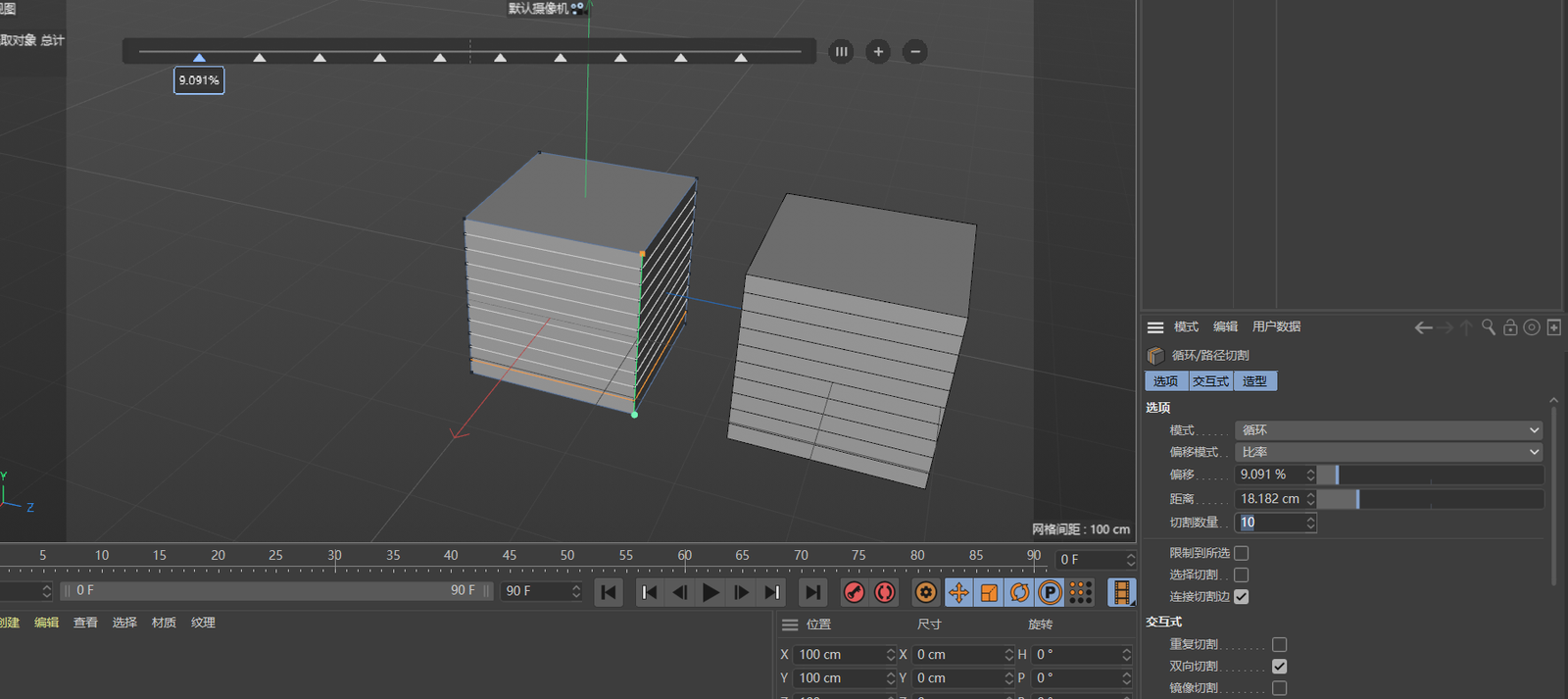Open the 用户数据 menu

(1276, 327)
